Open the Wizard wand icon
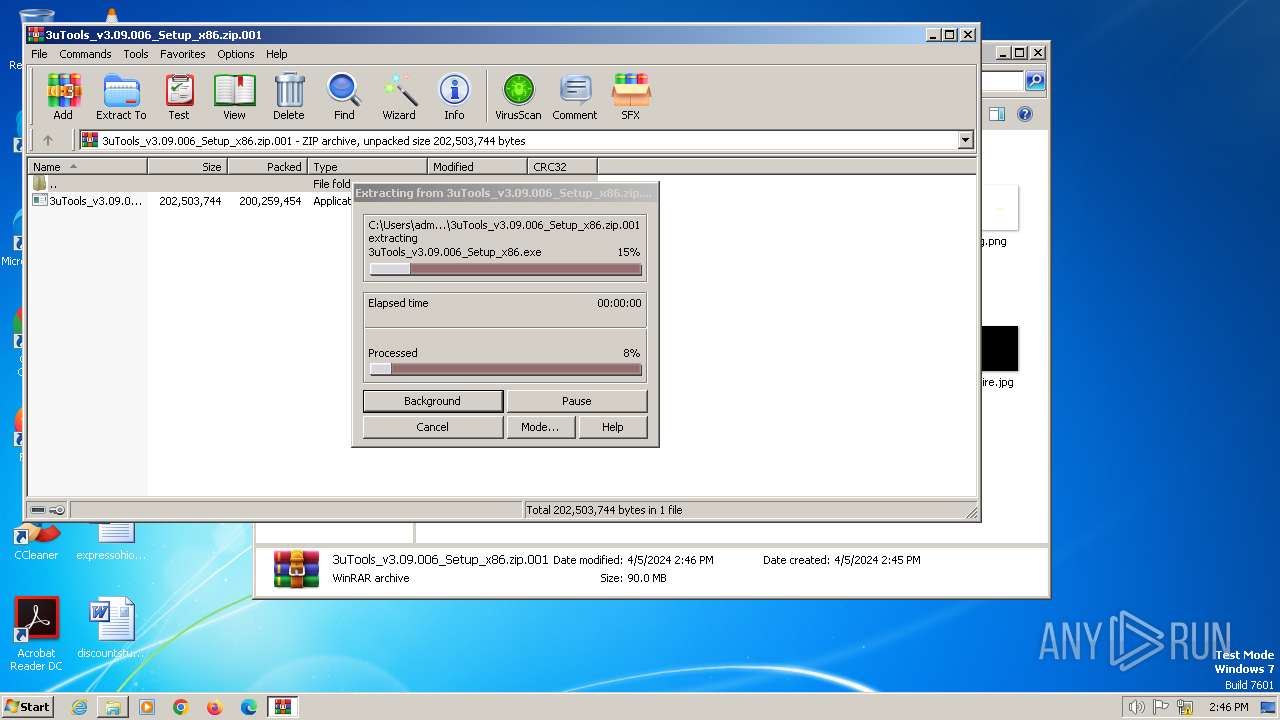Viewport: 1280px width, 720px height. (x=399, y=97)
